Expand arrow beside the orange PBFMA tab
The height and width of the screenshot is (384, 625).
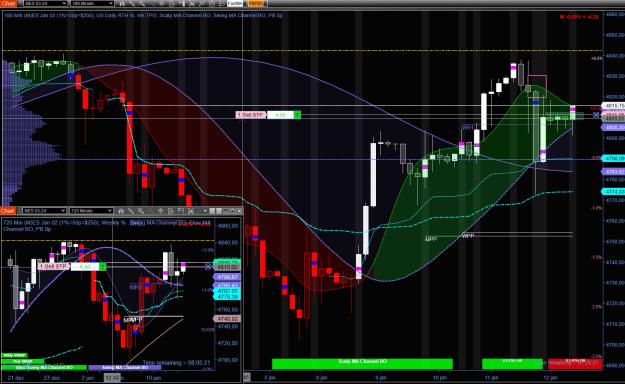(x=265, y=4)
